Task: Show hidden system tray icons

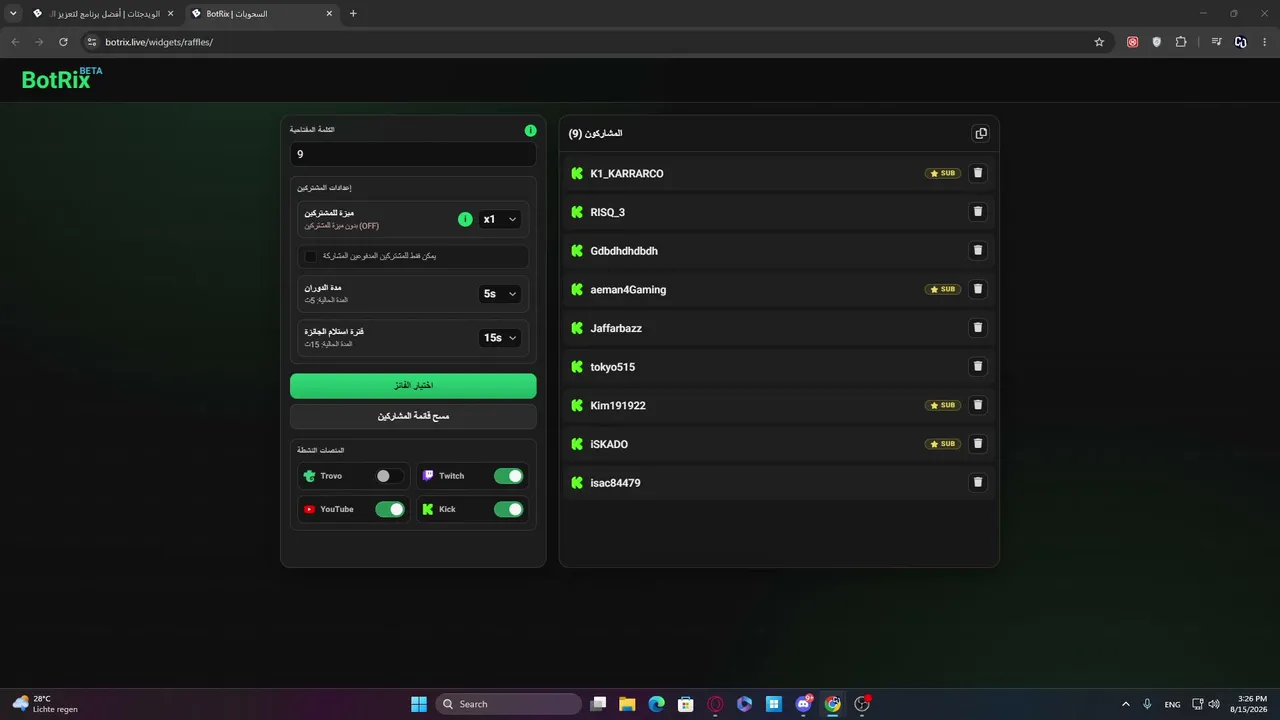Action: coord(1126,704)
